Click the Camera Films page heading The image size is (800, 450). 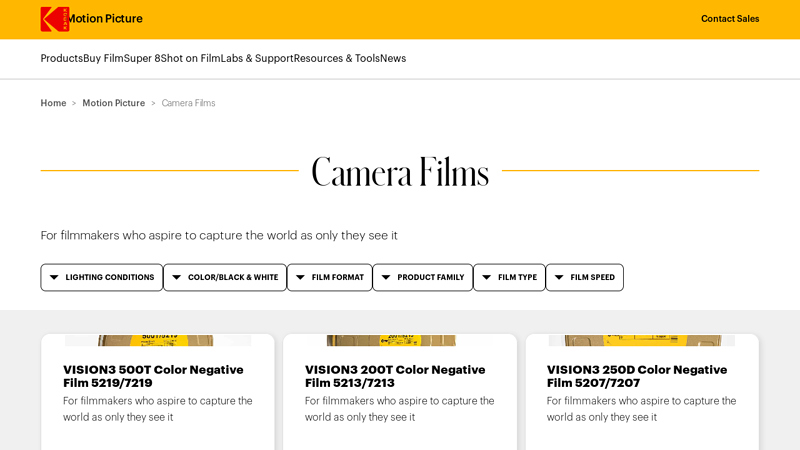pyautogui.click(x=400, y=172)
